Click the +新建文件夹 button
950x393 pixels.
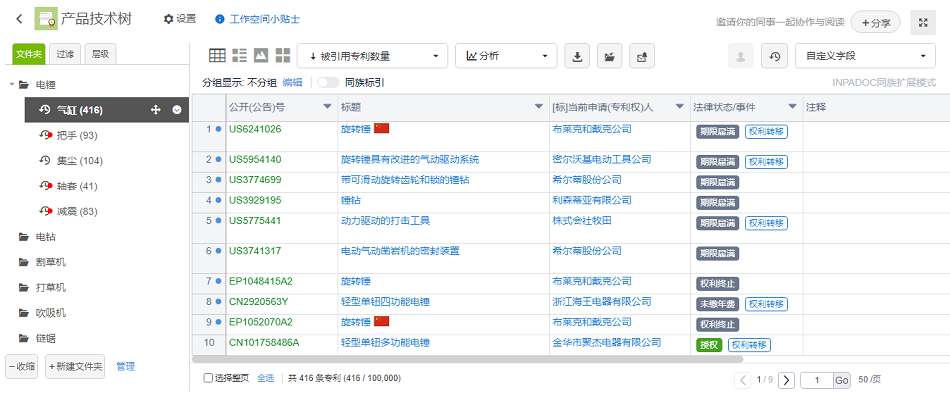(75, 366)
